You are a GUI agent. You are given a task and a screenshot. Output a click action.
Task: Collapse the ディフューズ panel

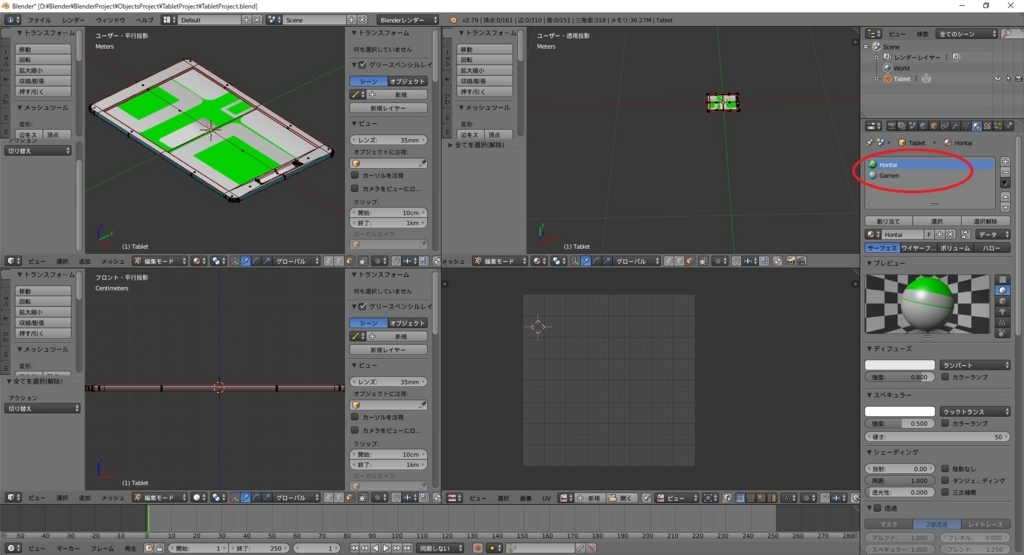[x=870, y=349]
